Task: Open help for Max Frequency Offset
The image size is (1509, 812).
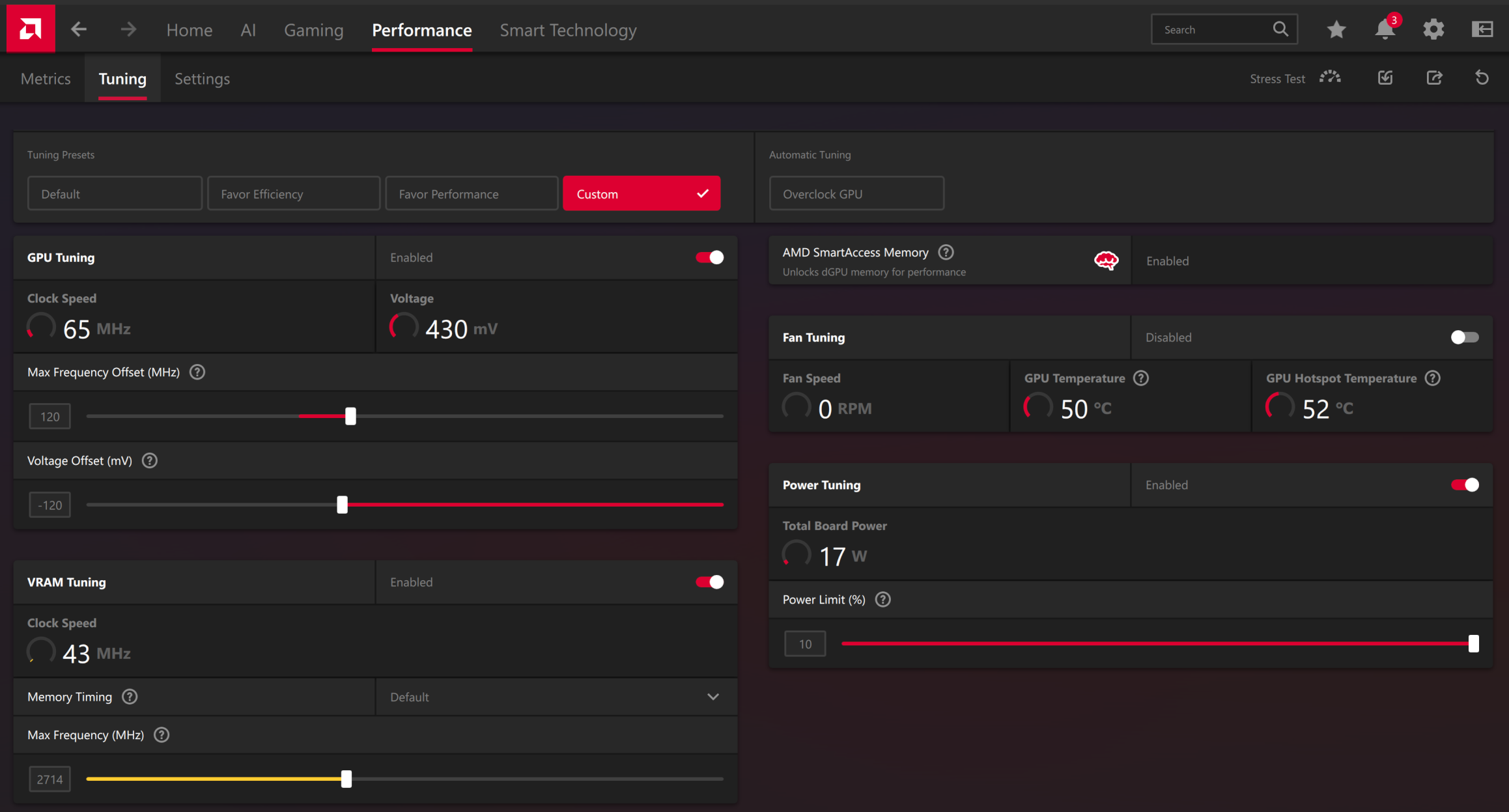Action: click(197, 372)
